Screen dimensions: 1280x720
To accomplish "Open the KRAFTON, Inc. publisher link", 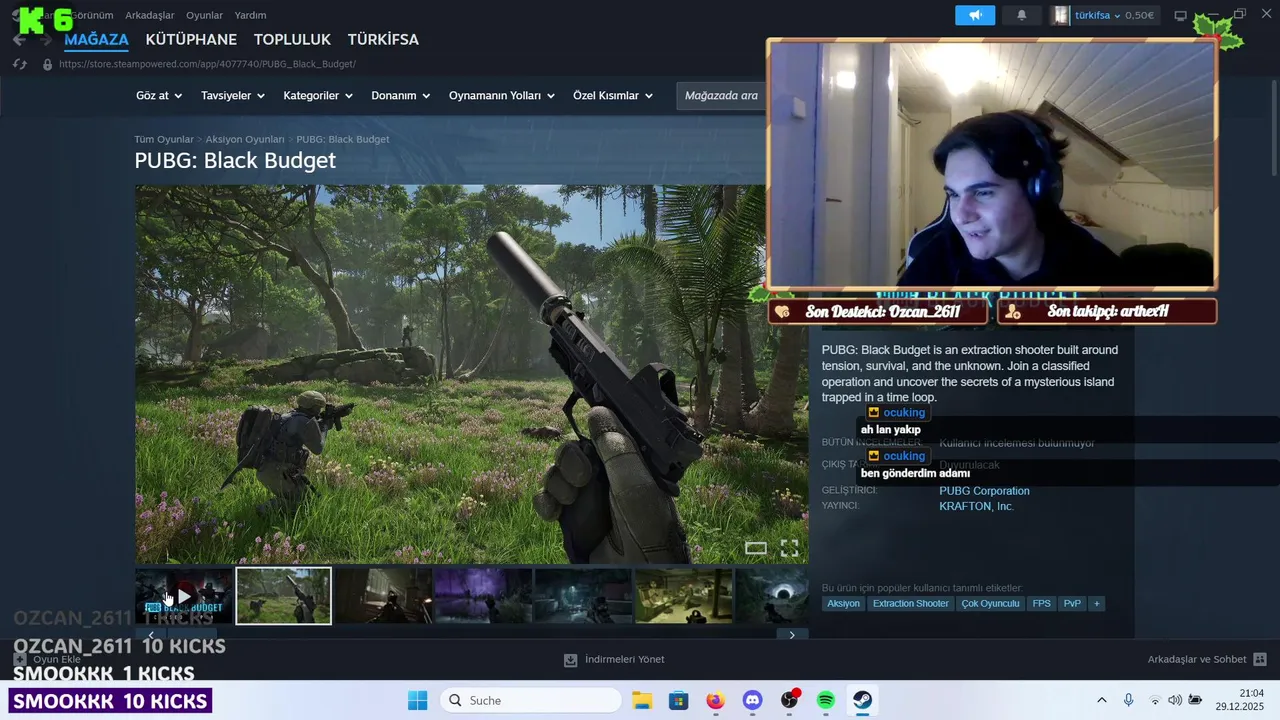I will pos(976,507).
